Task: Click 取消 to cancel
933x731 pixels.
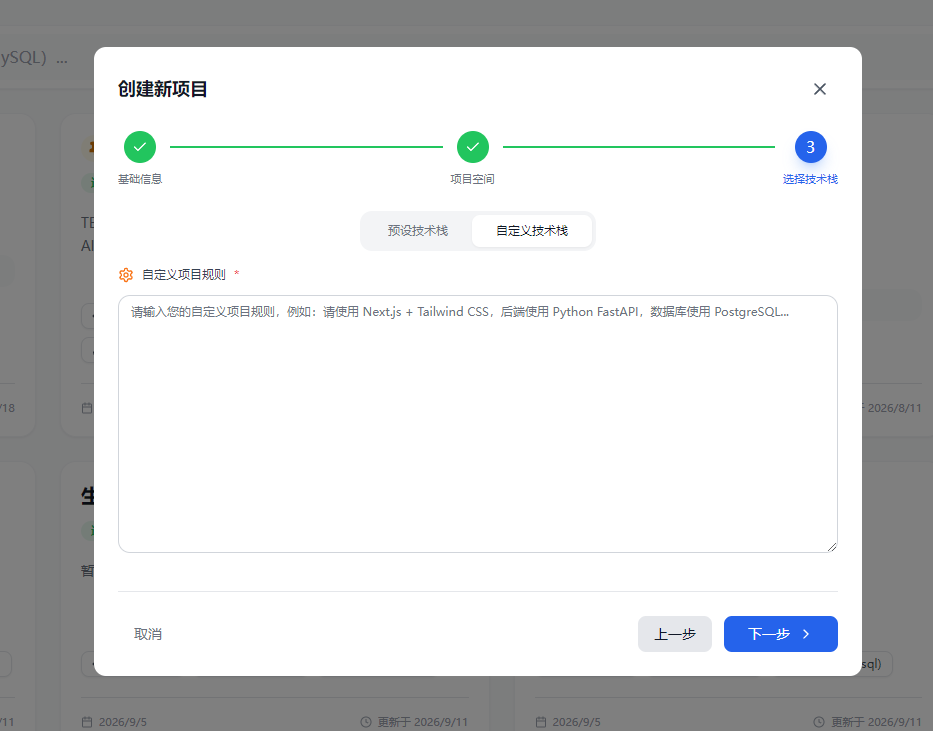Action: click(148, 634)
